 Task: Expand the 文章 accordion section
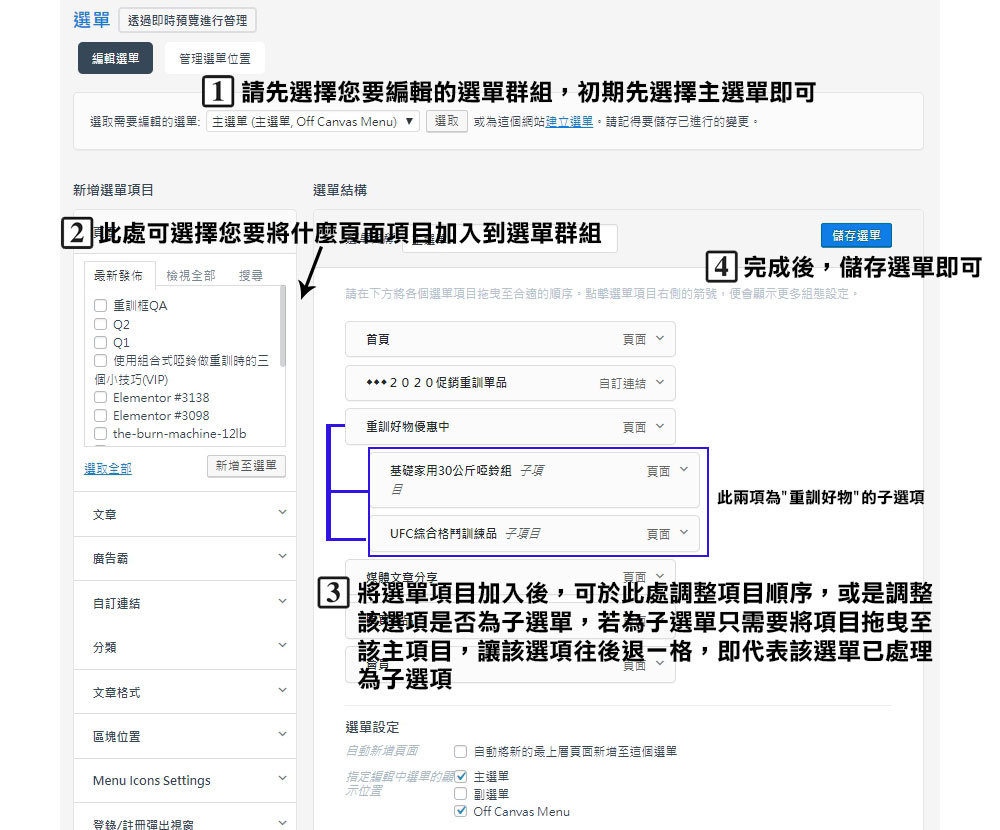pyautogui.click(x=185, y=514)
